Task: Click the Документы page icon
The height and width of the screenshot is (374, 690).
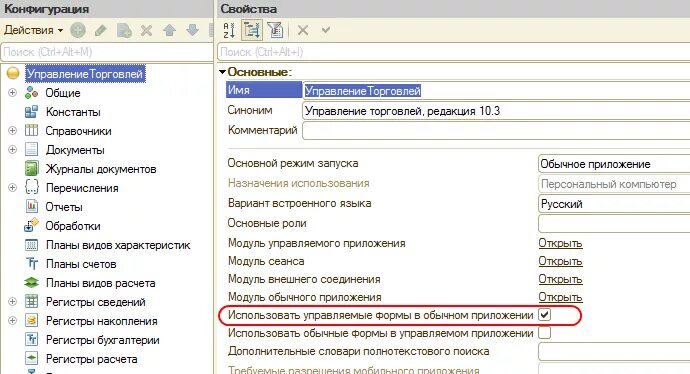Action: (x=31, y=150)
